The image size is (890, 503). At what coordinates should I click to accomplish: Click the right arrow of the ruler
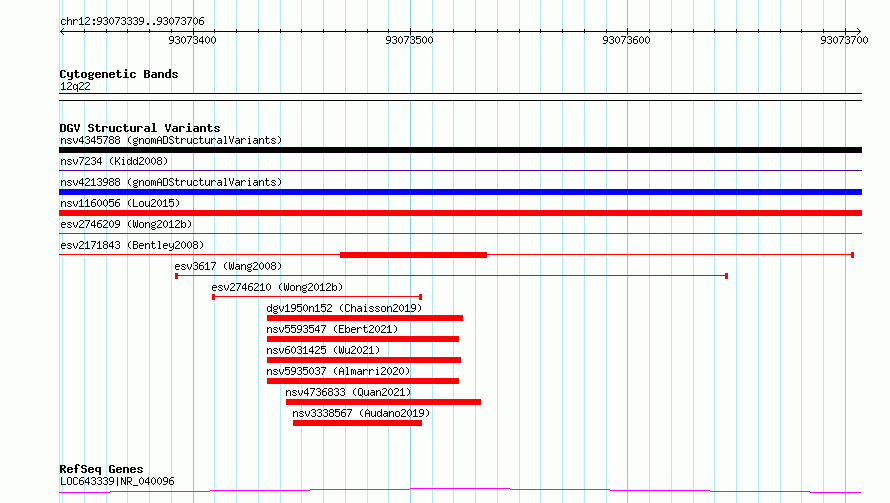click(x=859, y=31)
